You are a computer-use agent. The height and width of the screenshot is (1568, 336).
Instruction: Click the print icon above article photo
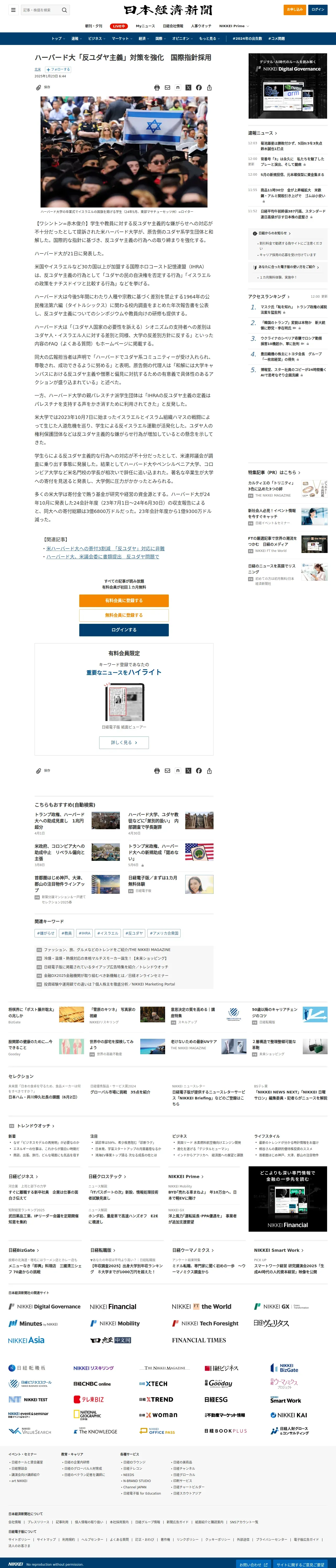[x=157, y=88]
